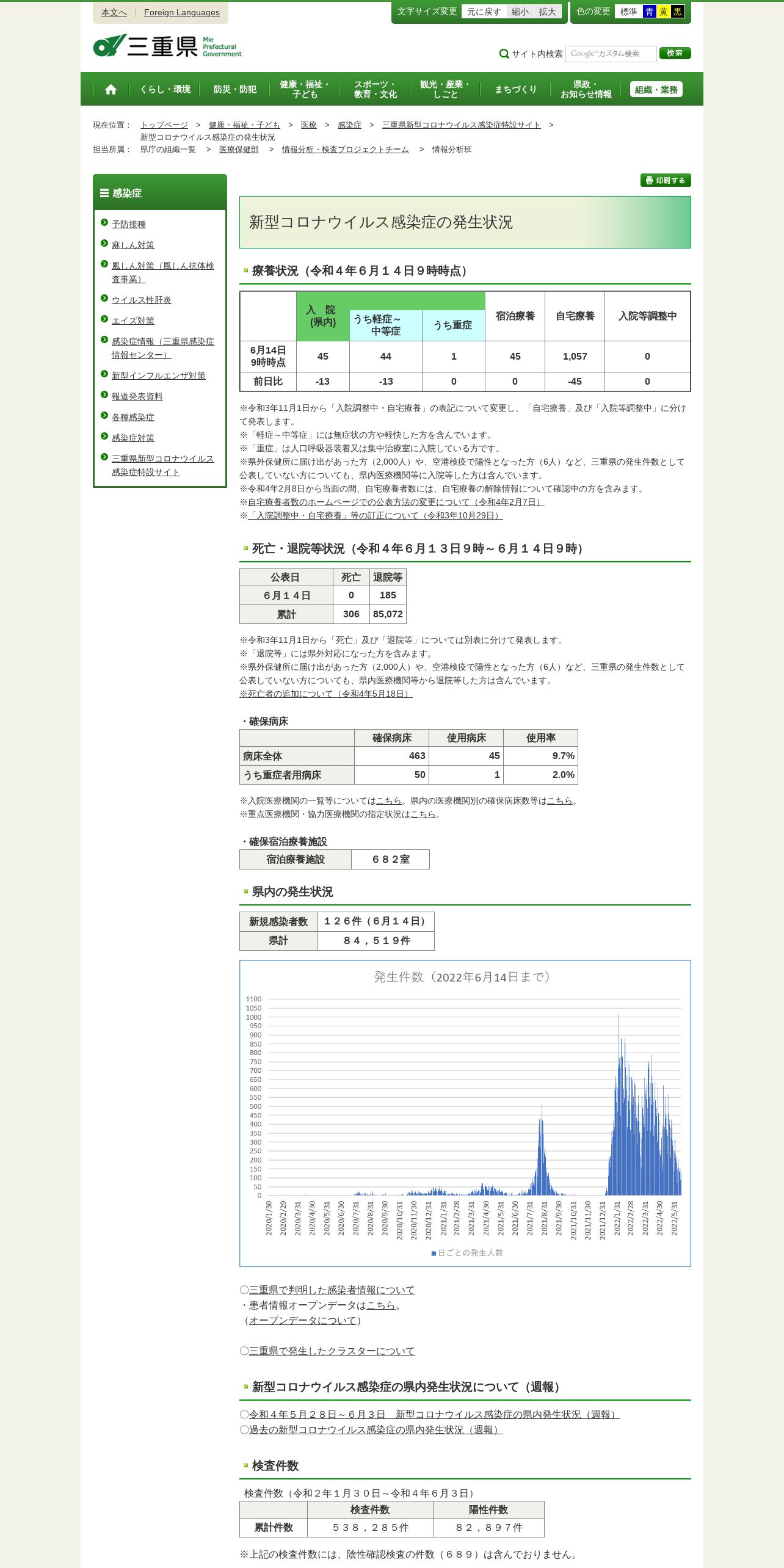Open 新型インフルエンザ対策 in the sidebar
Viewport: 784px width, 1568px height.
(x=159, y=376)
